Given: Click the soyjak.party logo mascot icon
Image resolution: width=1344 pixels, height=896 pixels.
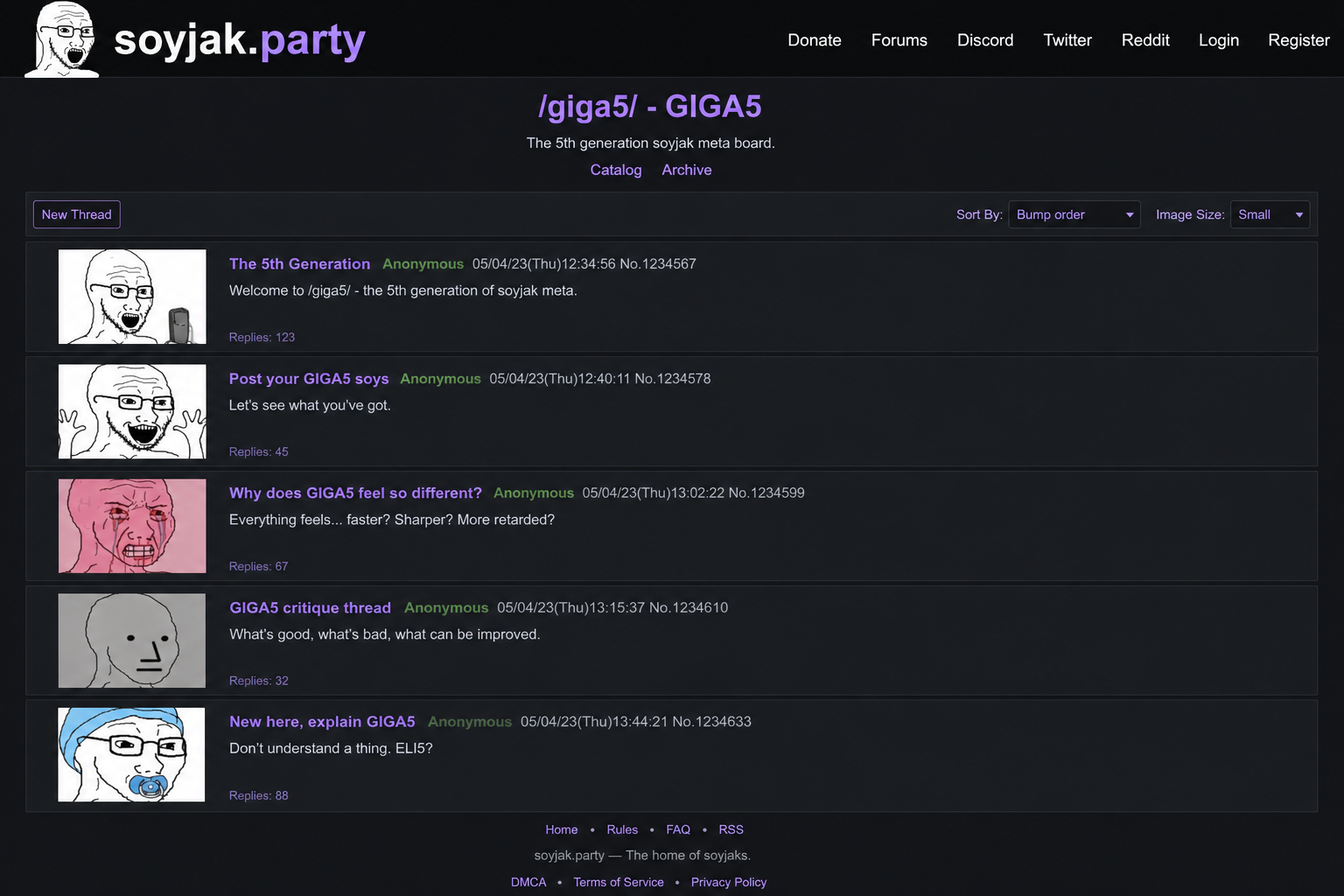Looking at the screenshot, I should pos(62,39).
